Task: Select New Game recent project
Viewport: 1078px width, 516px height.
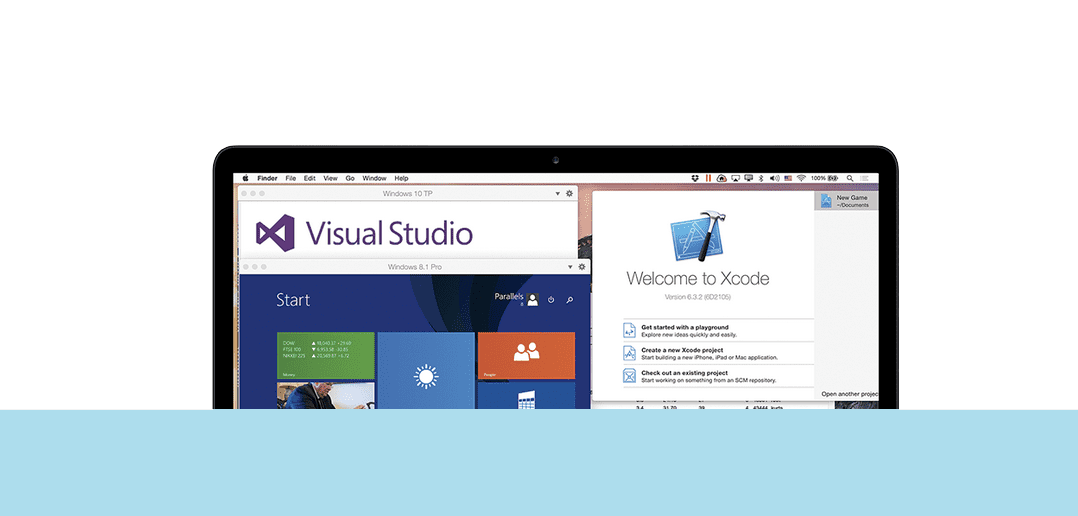Action: (x=846, y=201)
